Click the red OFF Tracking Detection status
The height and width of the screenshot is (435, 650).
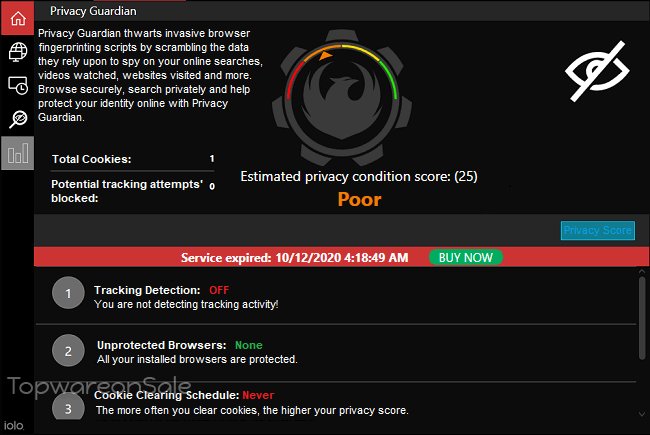point(219,290)
